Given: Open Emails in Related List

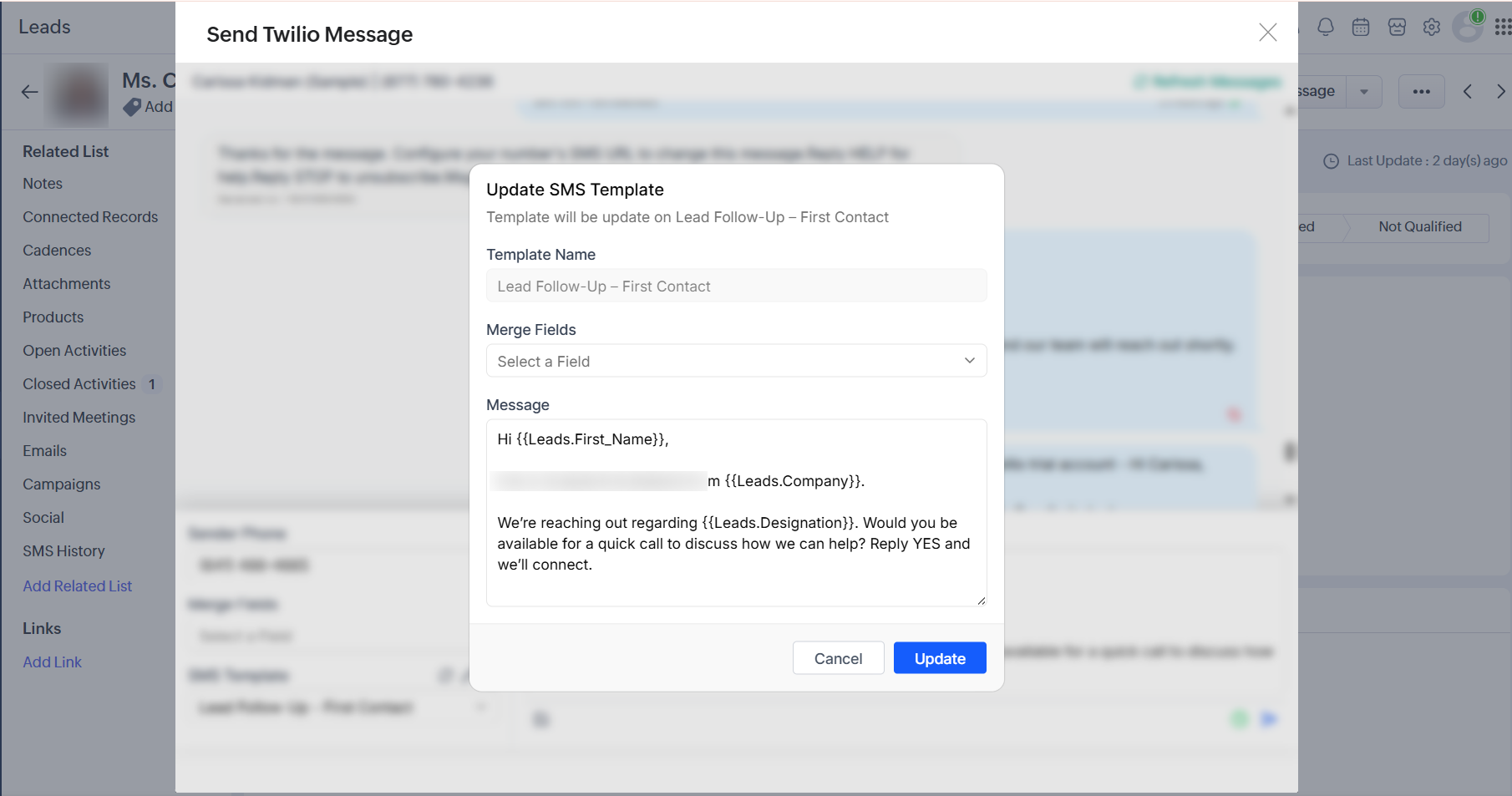Looking at the screenshot, I should pos(45,451).
